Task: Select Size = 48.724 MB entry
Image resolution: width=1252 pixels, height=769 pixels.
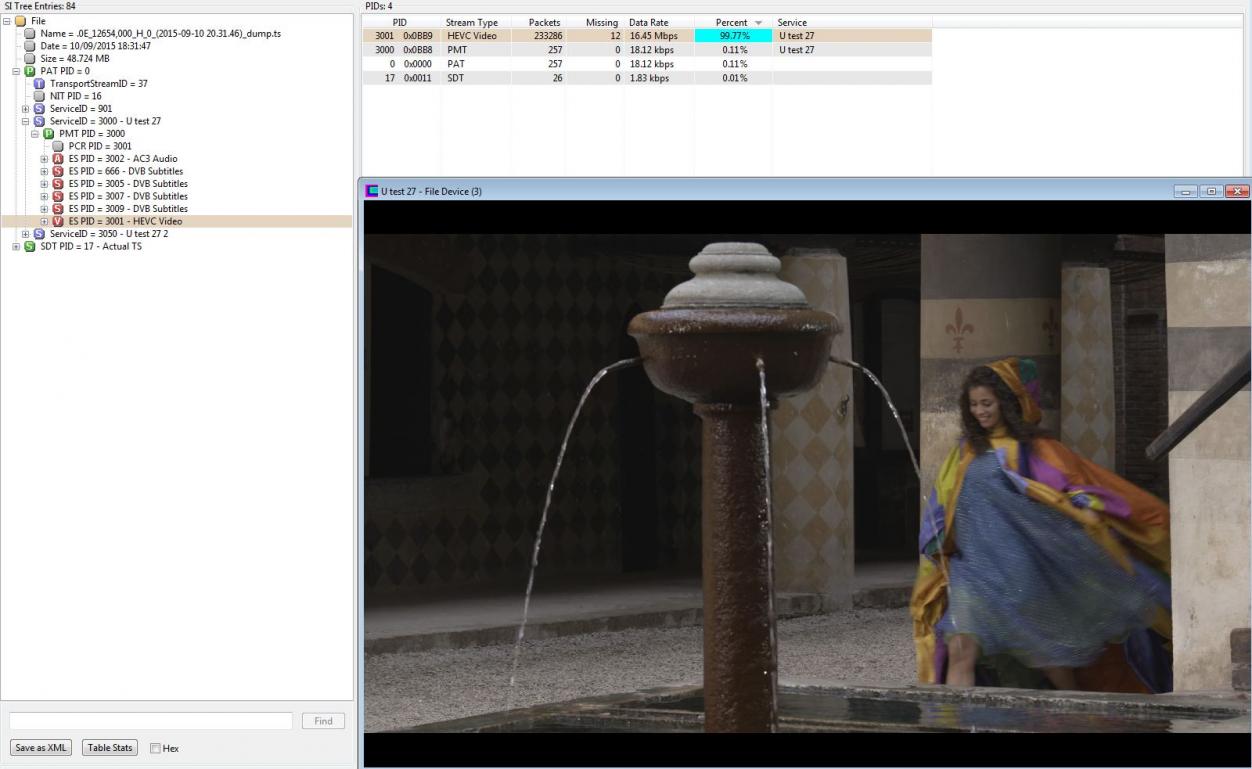Action: point(75,58)
